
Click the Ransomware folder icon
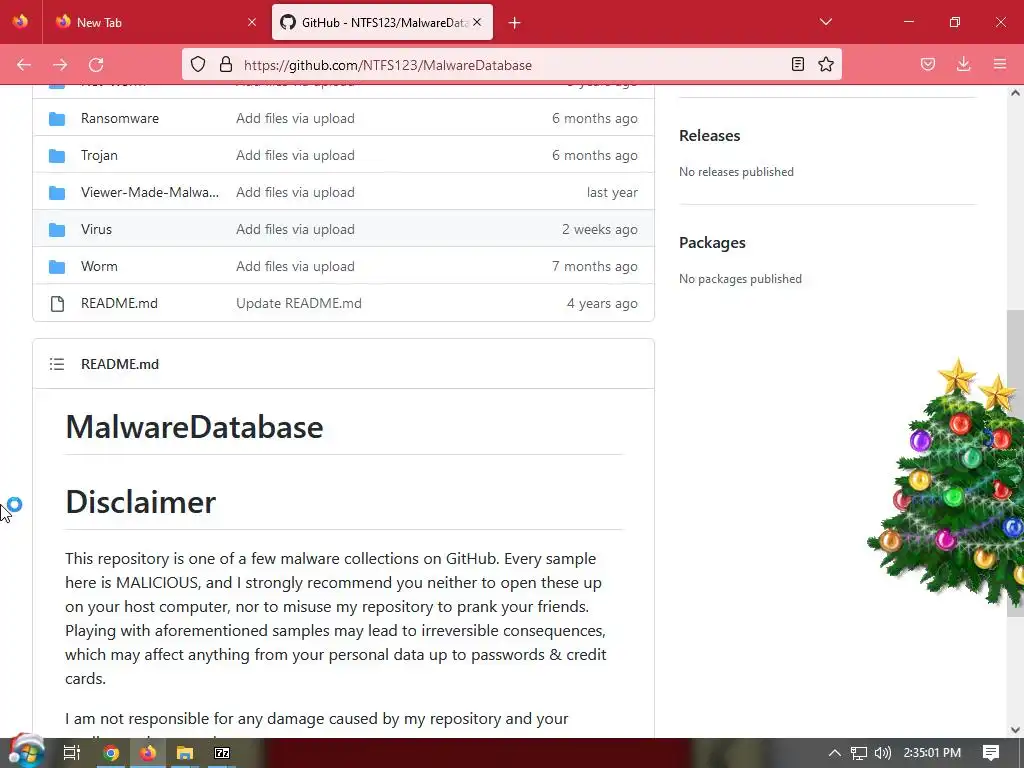57,119
